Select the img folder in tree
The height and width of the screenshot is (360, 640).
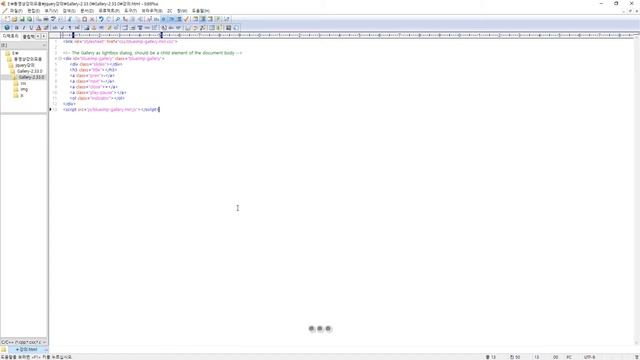[x=20, y=89]
